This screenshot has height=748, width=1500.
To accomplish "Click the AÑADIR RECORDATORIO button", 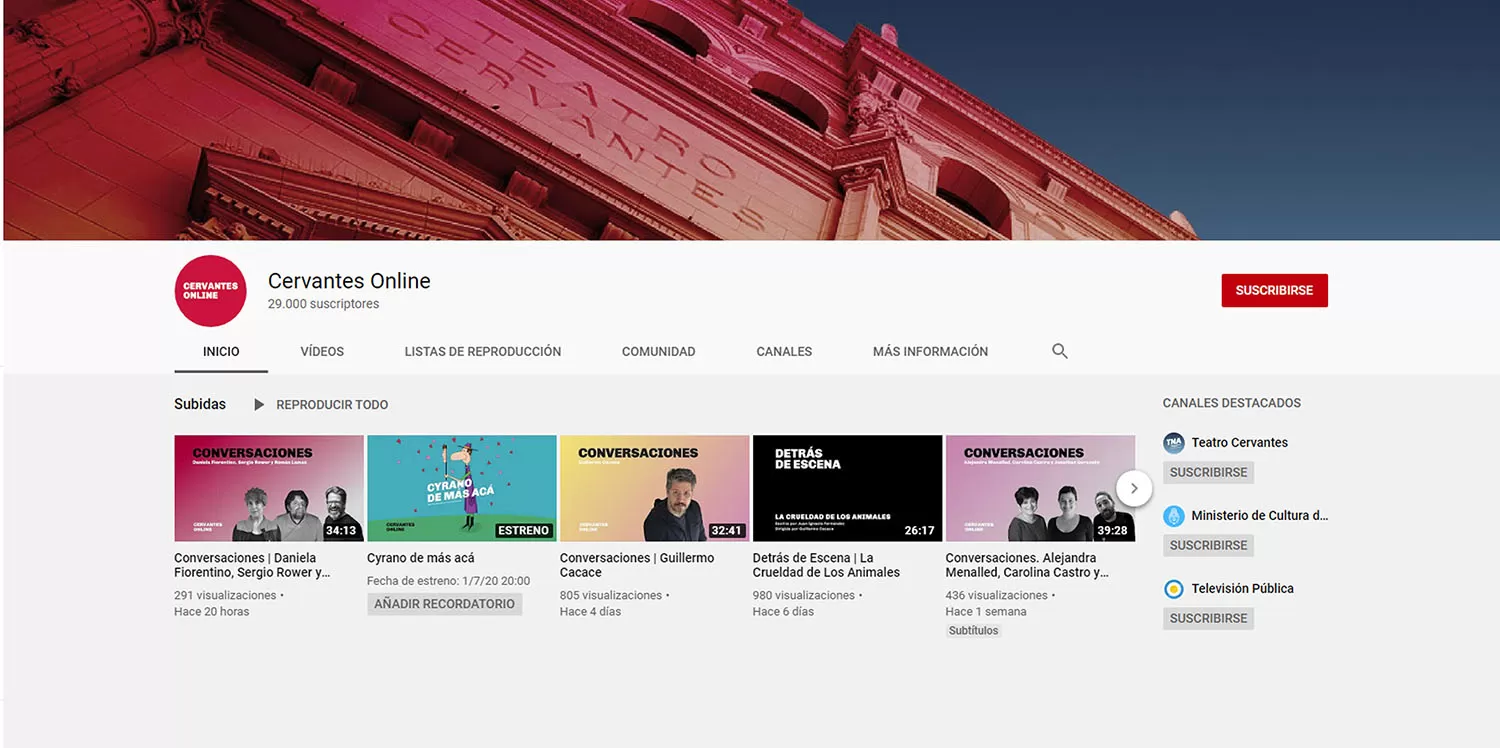I will 445,604.
